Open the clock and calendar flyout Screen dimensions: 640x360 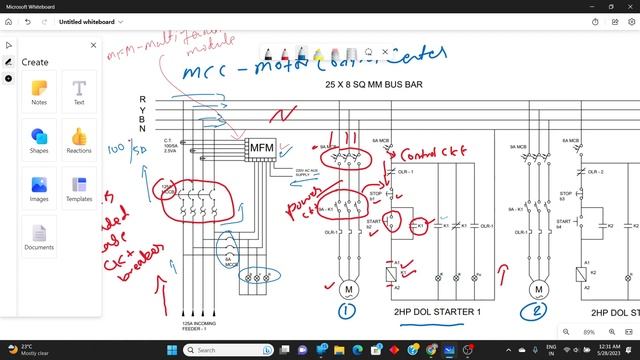click(609, 350)
